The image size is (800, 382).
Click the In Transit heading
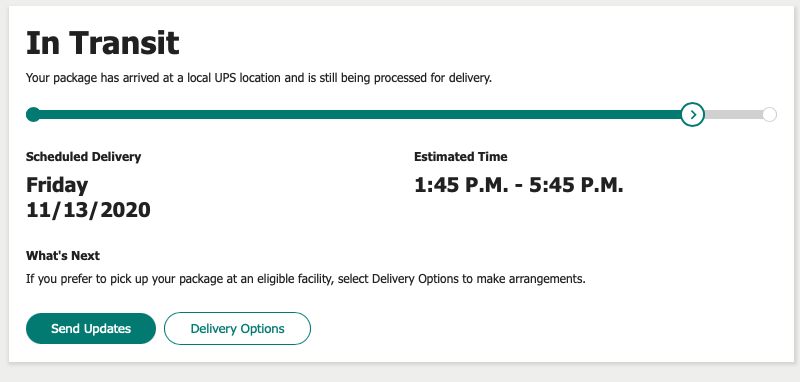click(103, 43)
